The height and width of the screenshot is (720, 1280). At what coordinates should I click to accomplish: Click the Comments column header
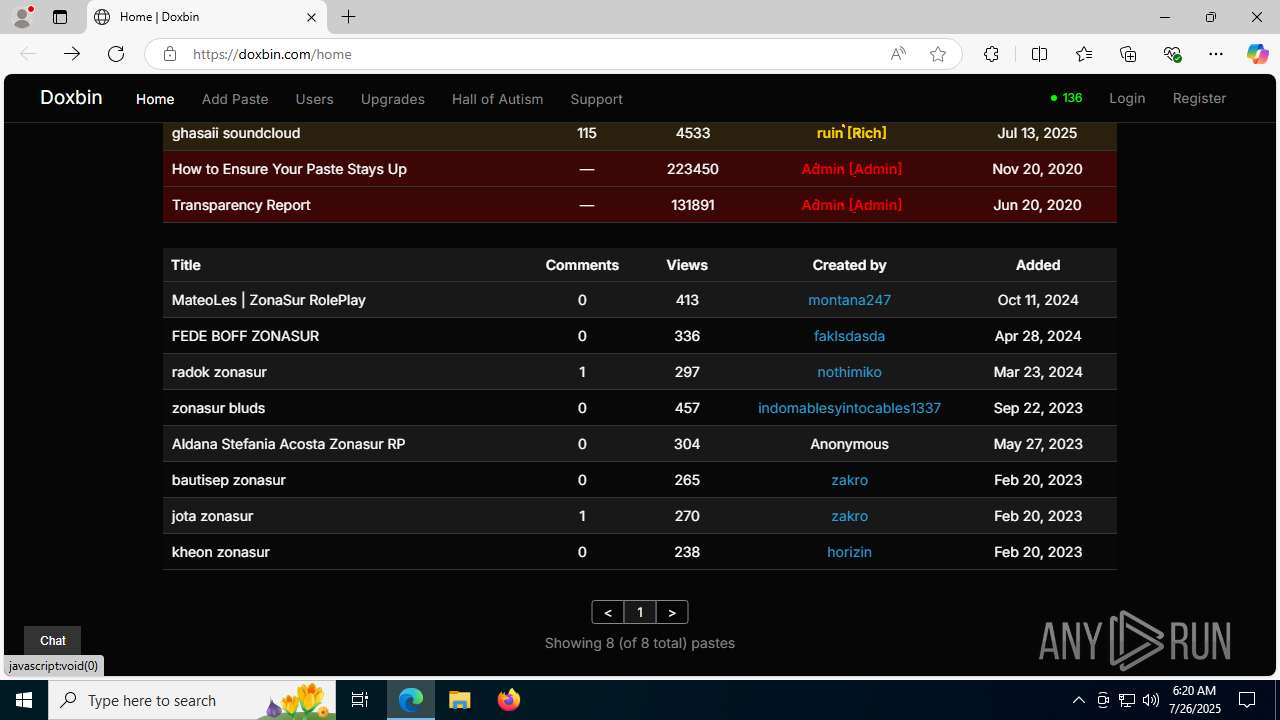(582, 265)
